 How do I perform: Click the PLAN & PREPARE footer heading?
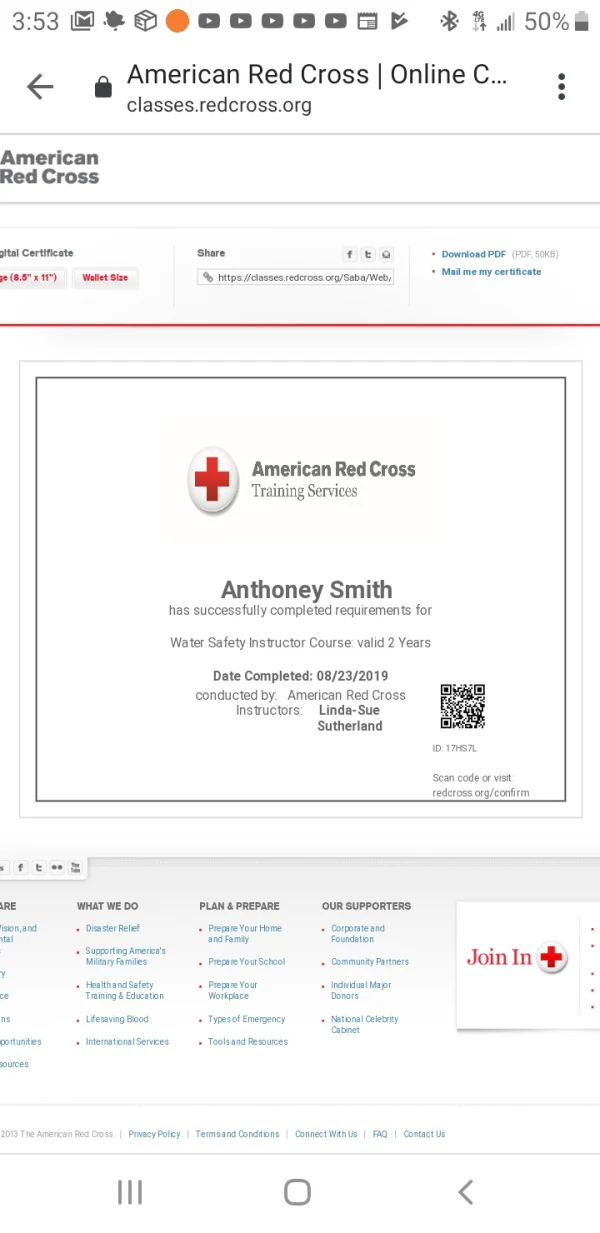(x=239, y=906)
